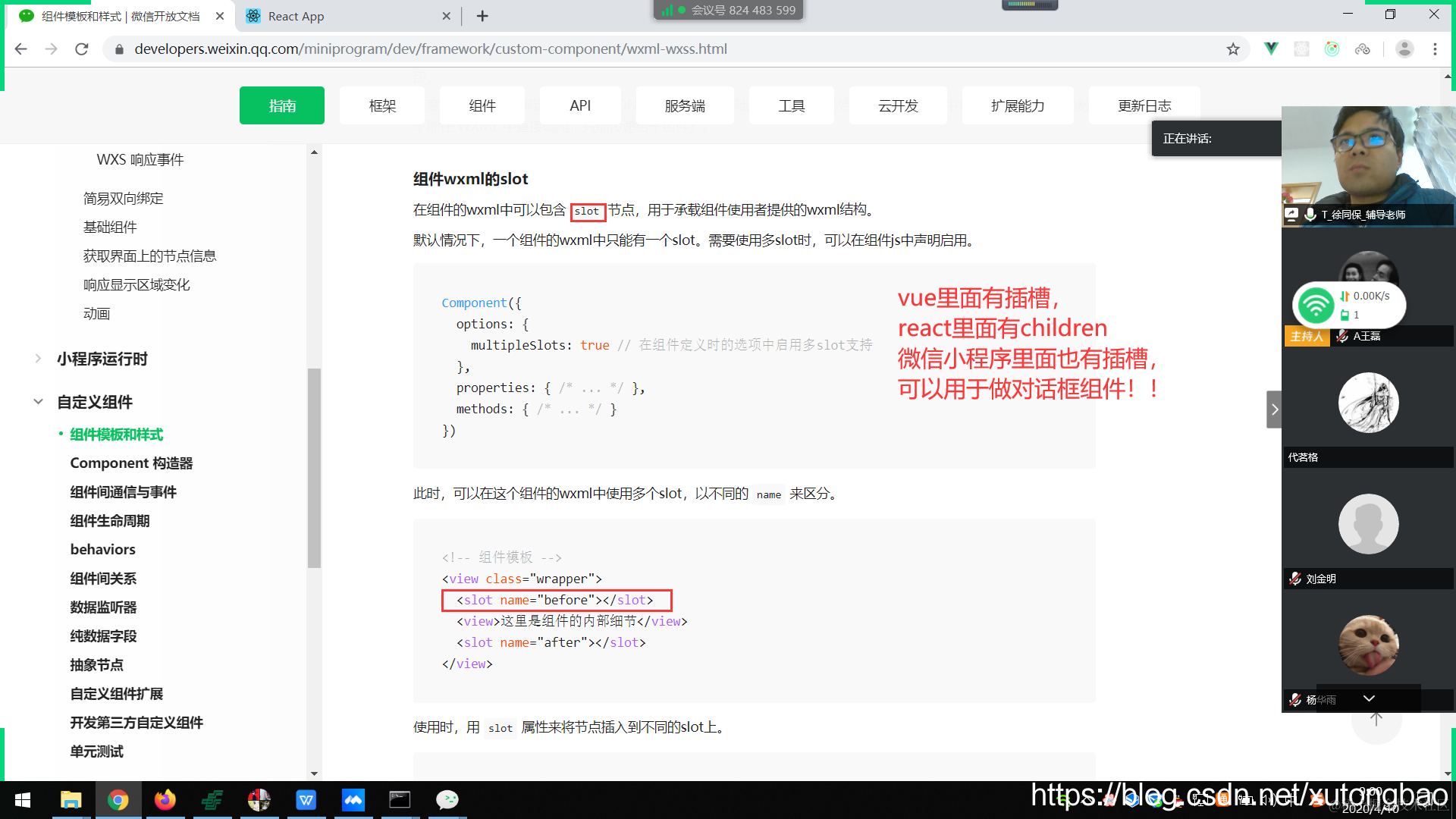This screenshot has height=819, width=1456.
Task: Click the Vue devtools extension icon
Action: coord(1272,49)
